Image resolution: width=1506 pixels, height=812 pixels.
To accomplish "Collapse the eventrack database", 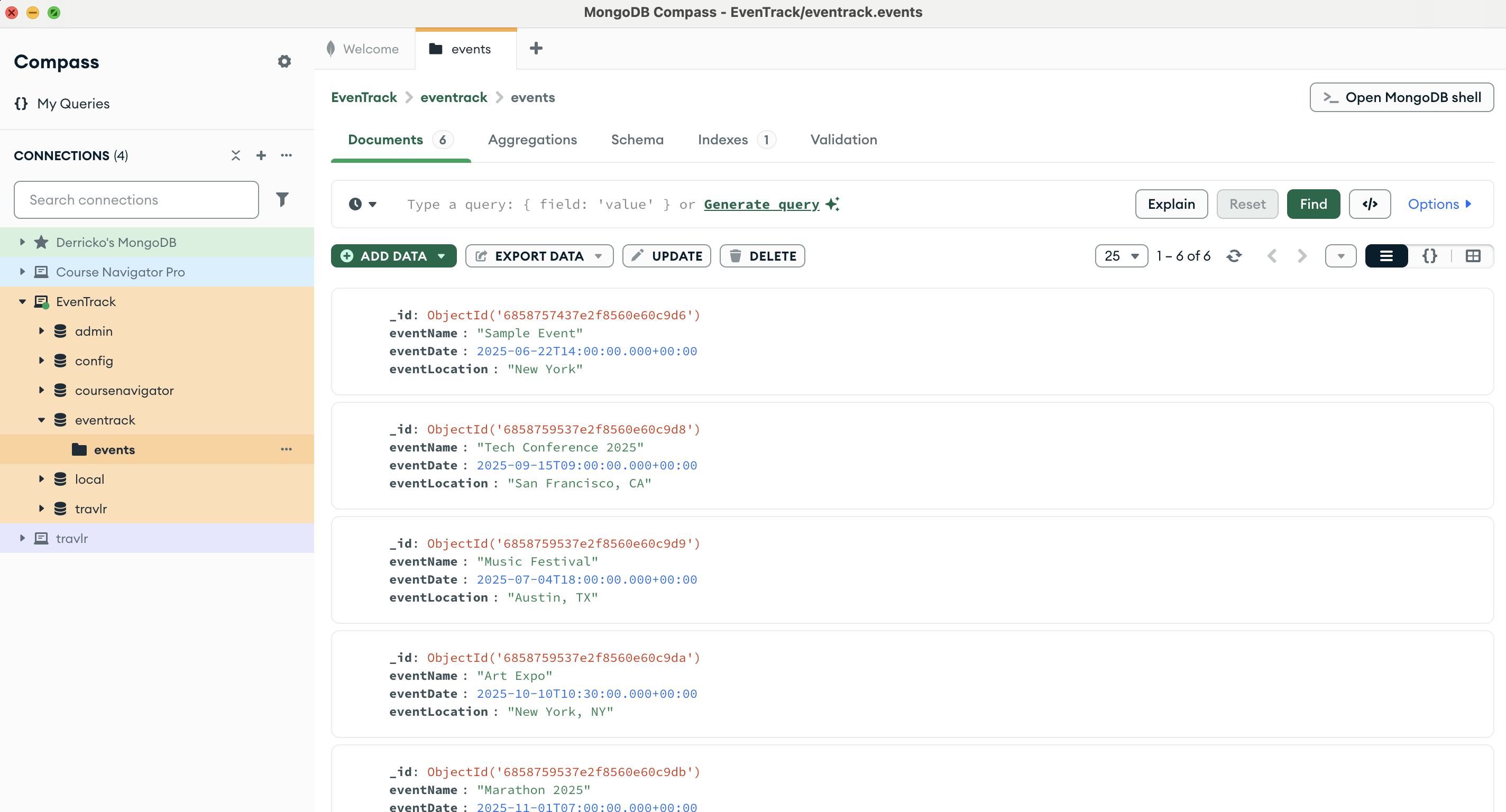I will [41, 420].
